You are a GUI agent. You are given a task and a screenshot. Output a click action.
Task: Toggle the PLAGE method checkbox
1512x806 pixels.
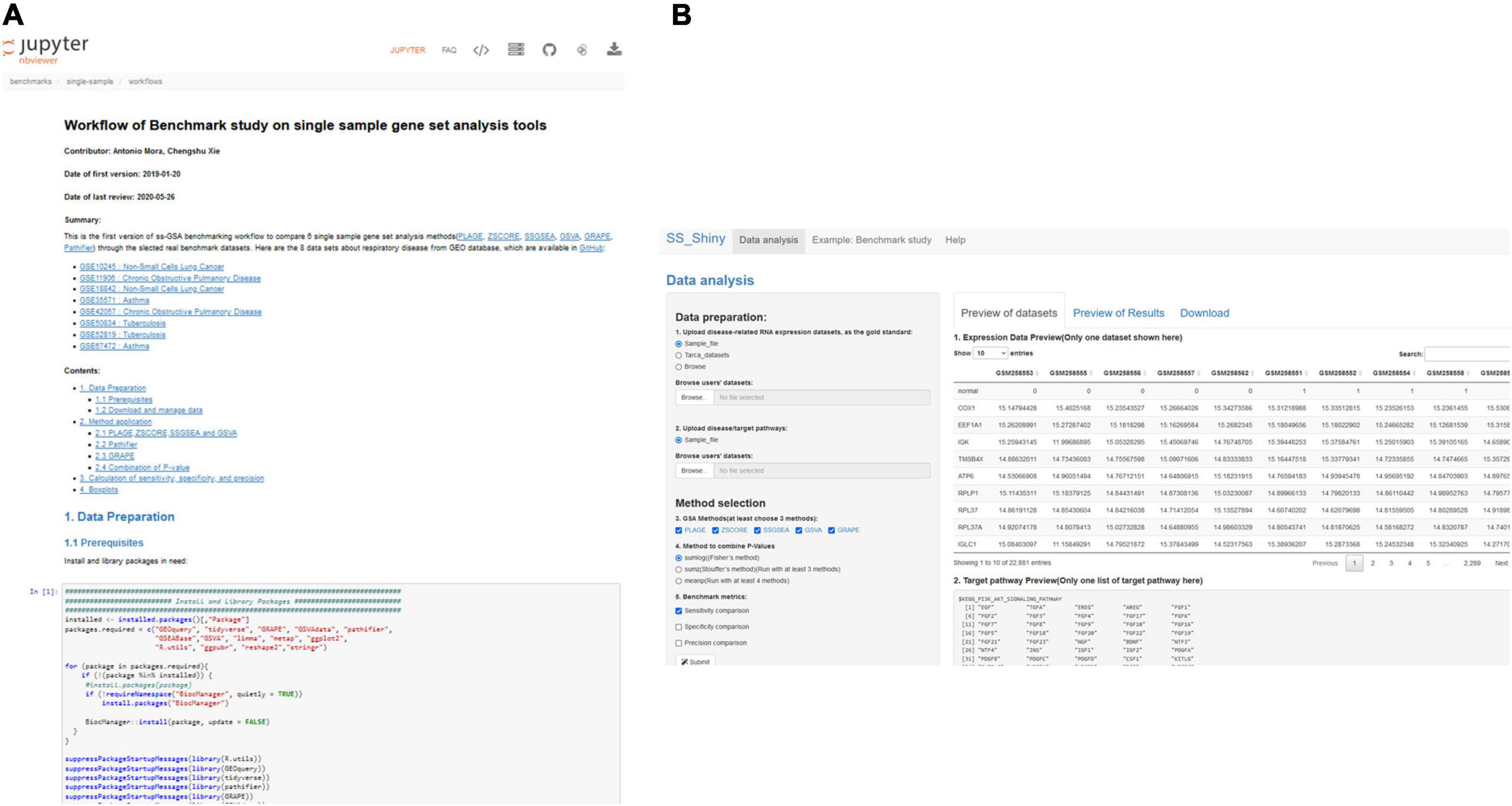click(x=679, y=530)
